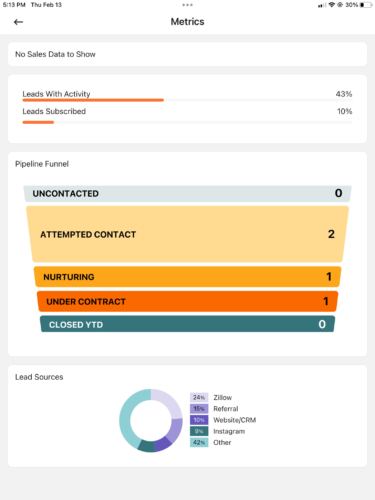This screenshot has width=375, height=500.
Task: Open the Nurturing funnel stage
Action: tap(187, 277)
